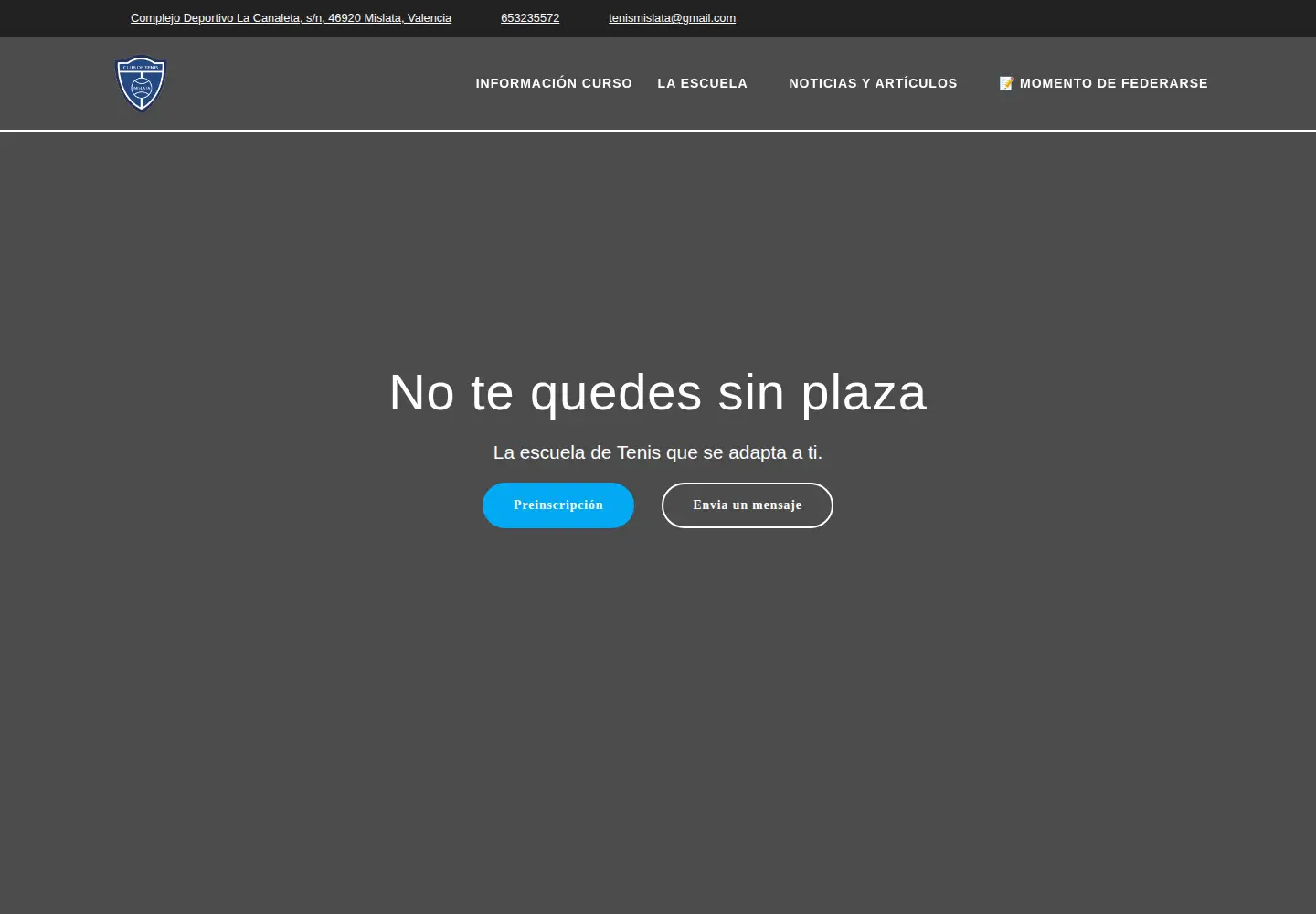Open the tenismislata@gmail.com email link
This screenshot has height=914, width=1316.
click(x=672, y=18)
